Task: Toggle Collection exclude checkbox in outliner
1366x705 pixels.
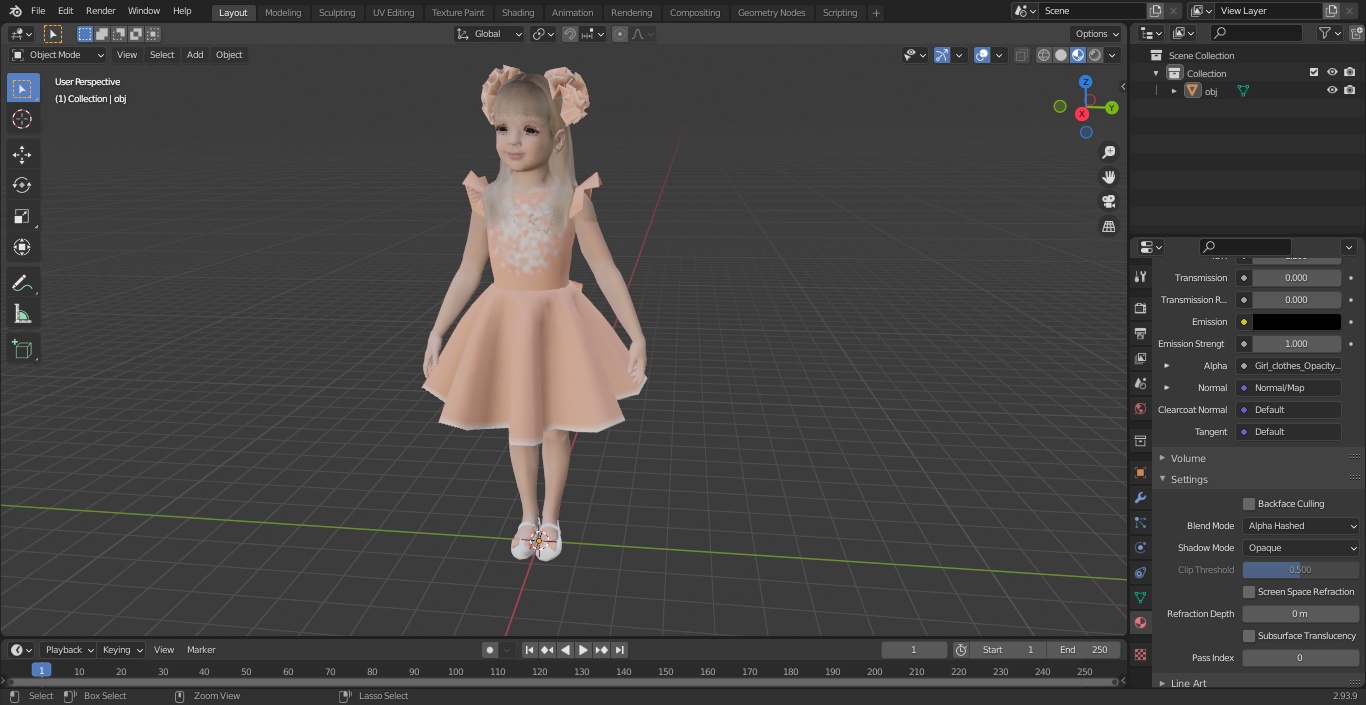Action: (x=1314, y=72)
